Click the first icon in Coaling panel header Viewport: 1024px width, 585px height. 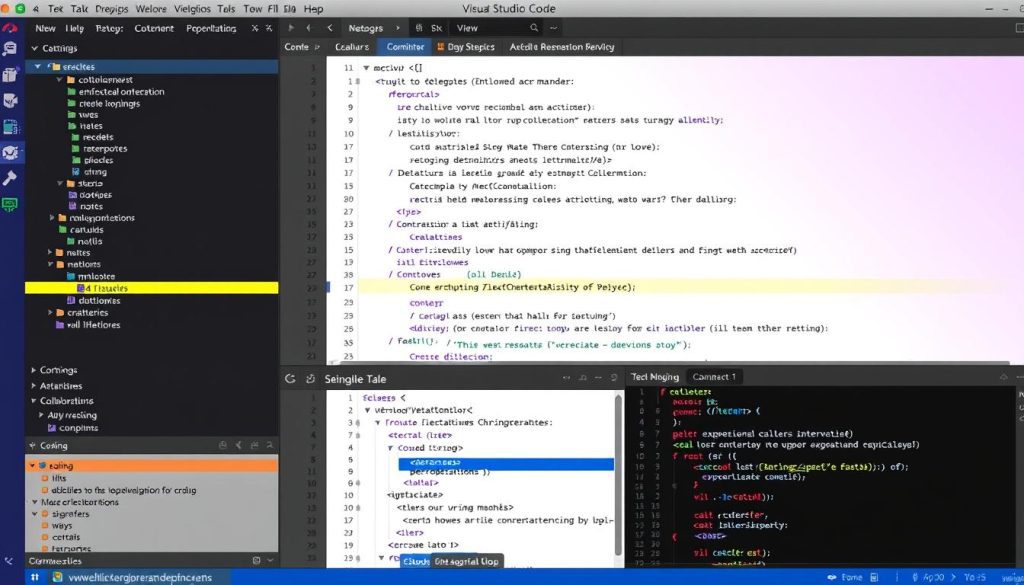click(x=223, y=445)
